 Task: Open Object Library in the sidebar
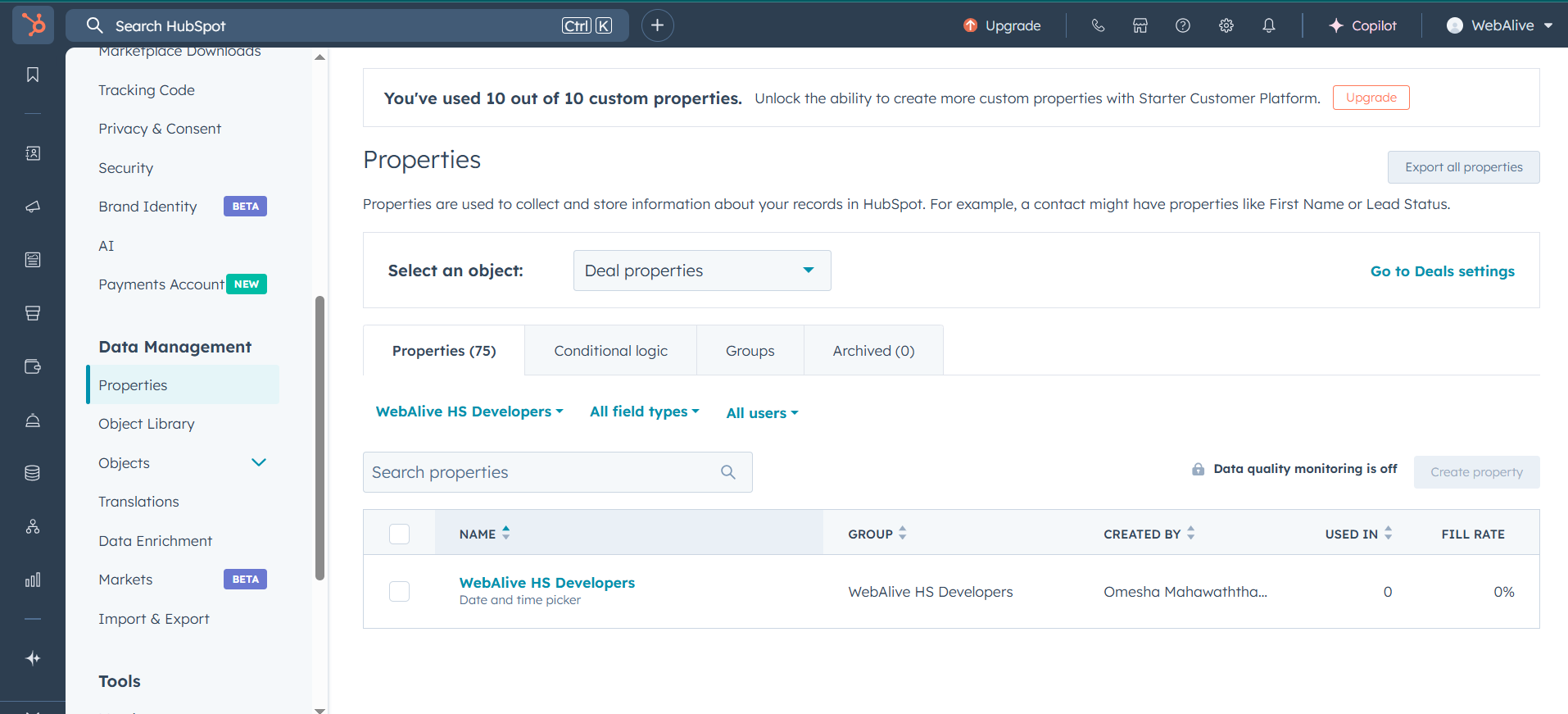[x=147, y=424]
